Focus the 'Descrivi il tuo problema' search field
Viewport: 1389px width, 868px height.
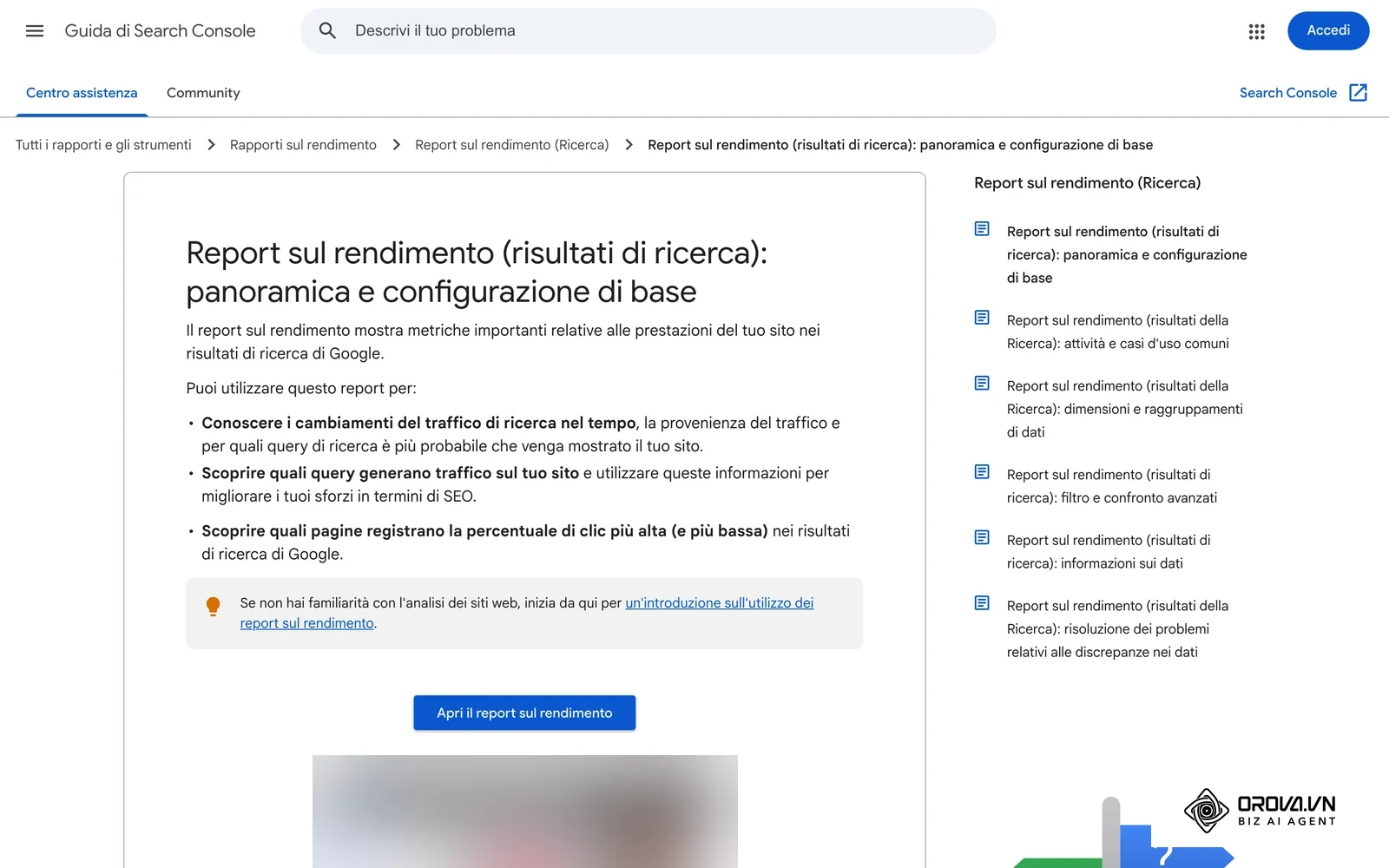(648, 31)
